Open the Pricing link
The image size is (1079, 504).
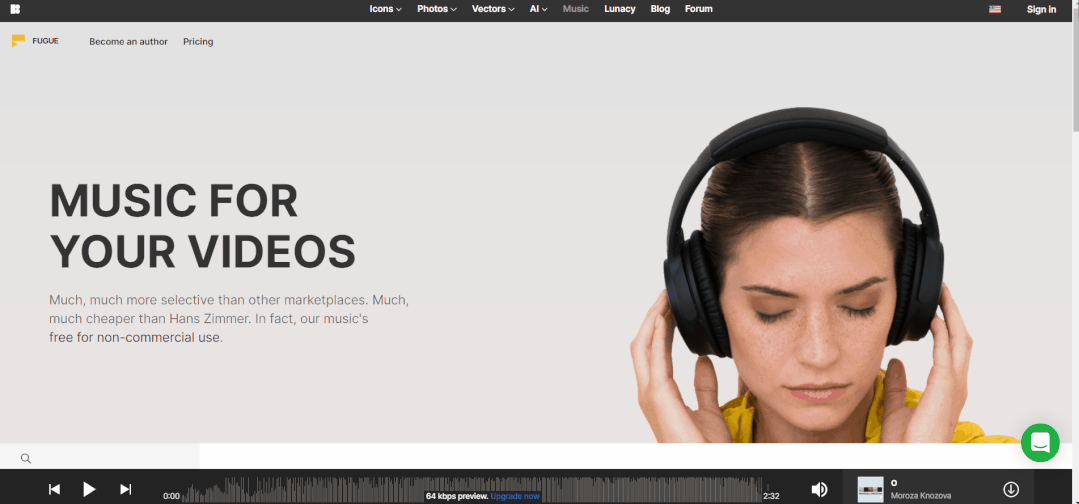click(198, 41)
